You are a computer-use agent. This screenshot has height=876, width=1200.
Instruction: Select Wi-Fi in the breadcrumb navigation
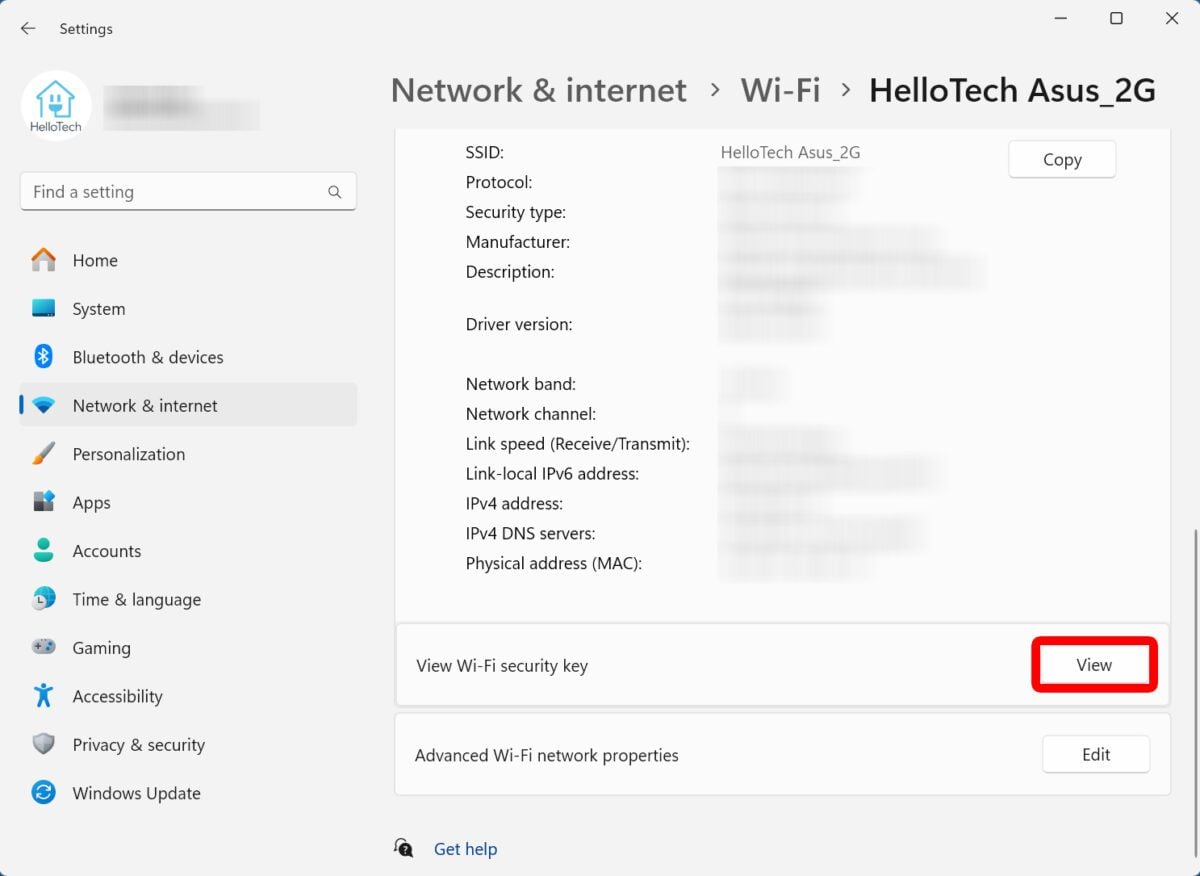(780, 90)
